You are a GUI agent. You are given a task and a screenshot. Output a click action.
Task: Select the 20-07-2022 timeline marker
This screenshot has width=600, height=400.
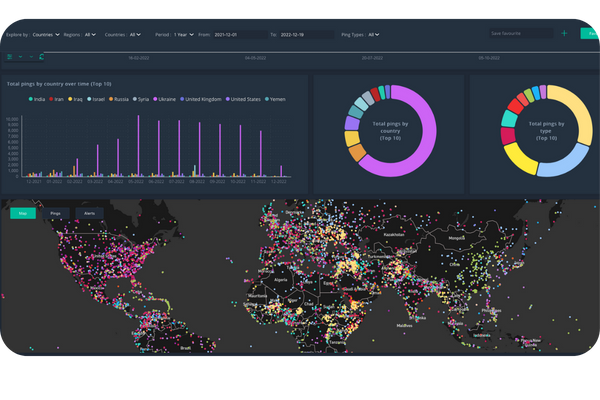pyautogui.click(x=372, y=58)
